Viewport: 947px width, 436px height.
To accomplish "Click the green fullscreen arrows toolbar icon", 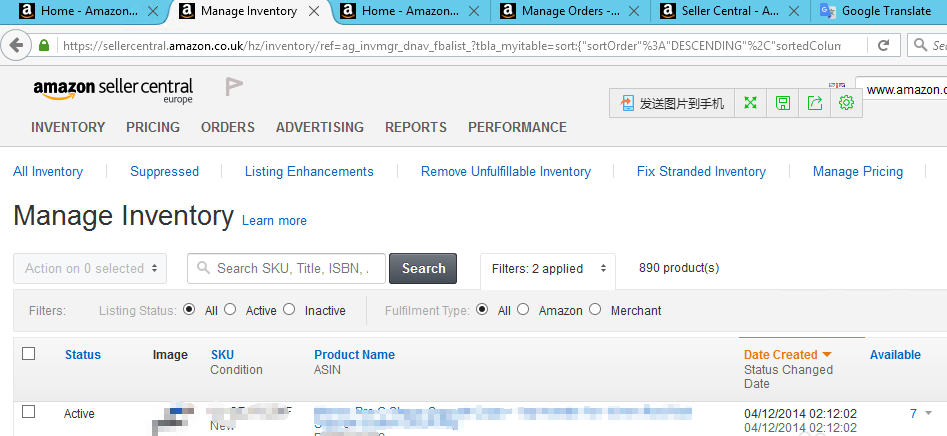I will point(750,103).
